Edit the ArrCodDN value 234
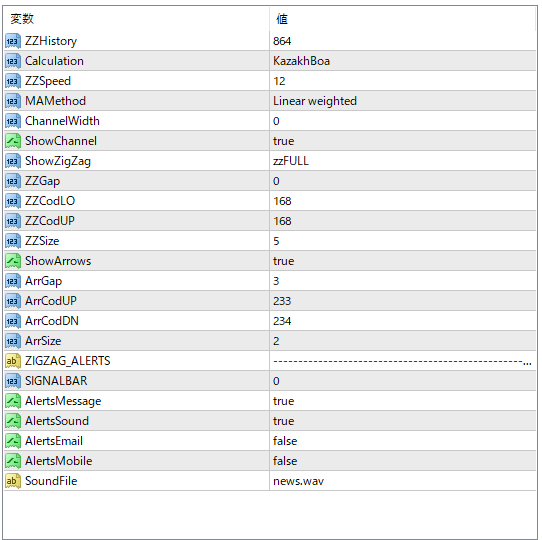Viewport: 542px width, 540px height. pyautogui.click(x=403, y=321)
